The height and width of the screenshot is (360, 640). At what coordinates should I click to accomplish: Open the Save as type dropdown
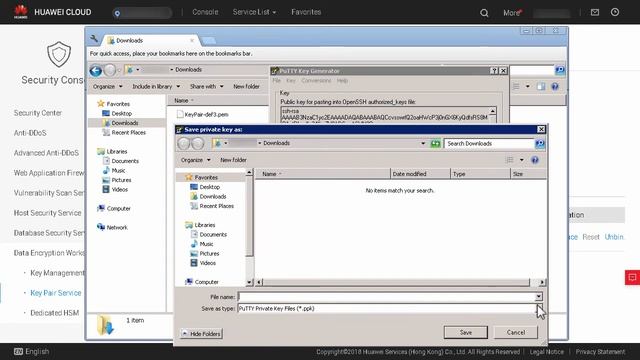pos(390,309)
